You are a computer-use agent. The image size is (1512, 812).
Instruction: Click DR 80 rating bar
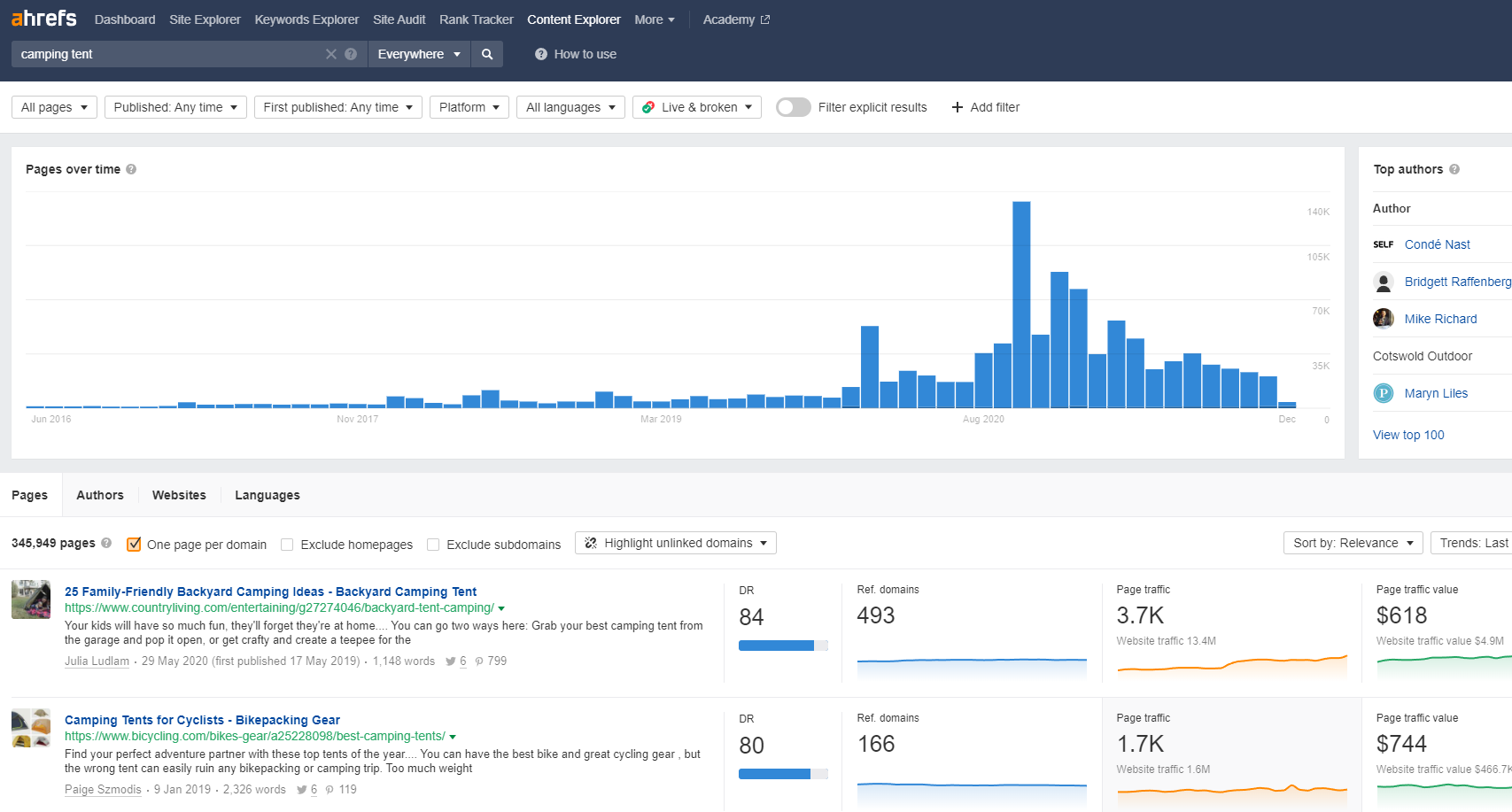coord(783,774)
